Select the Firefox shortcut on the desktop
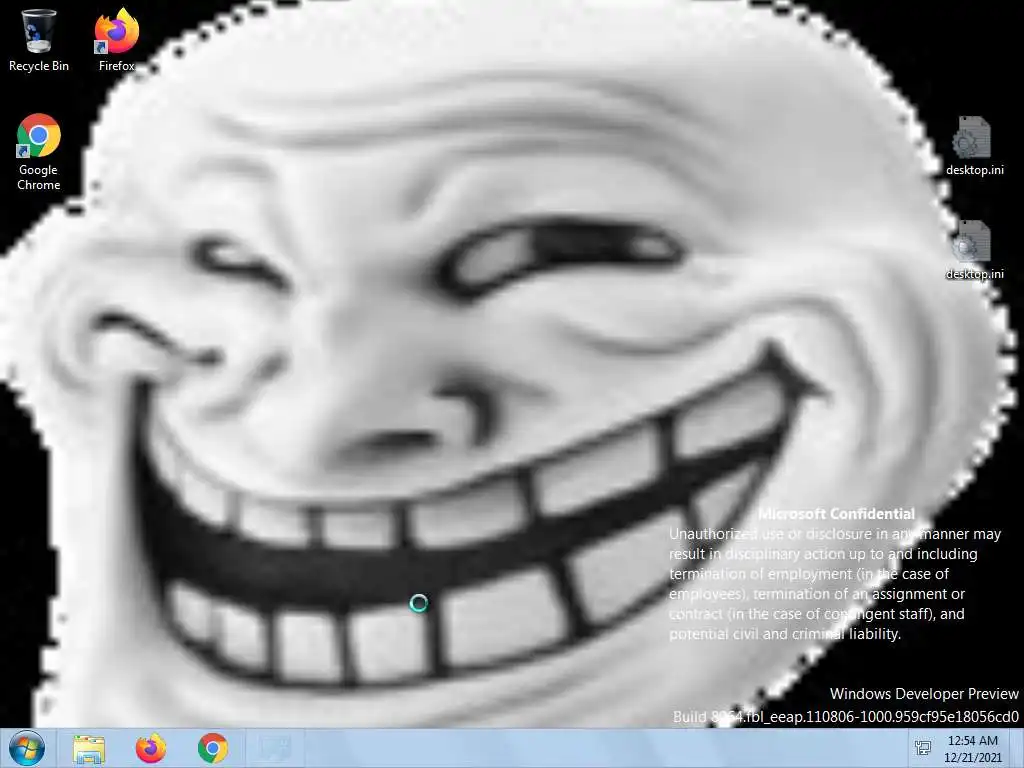Viewport: 1024px width, 768px height. point(116,39)
